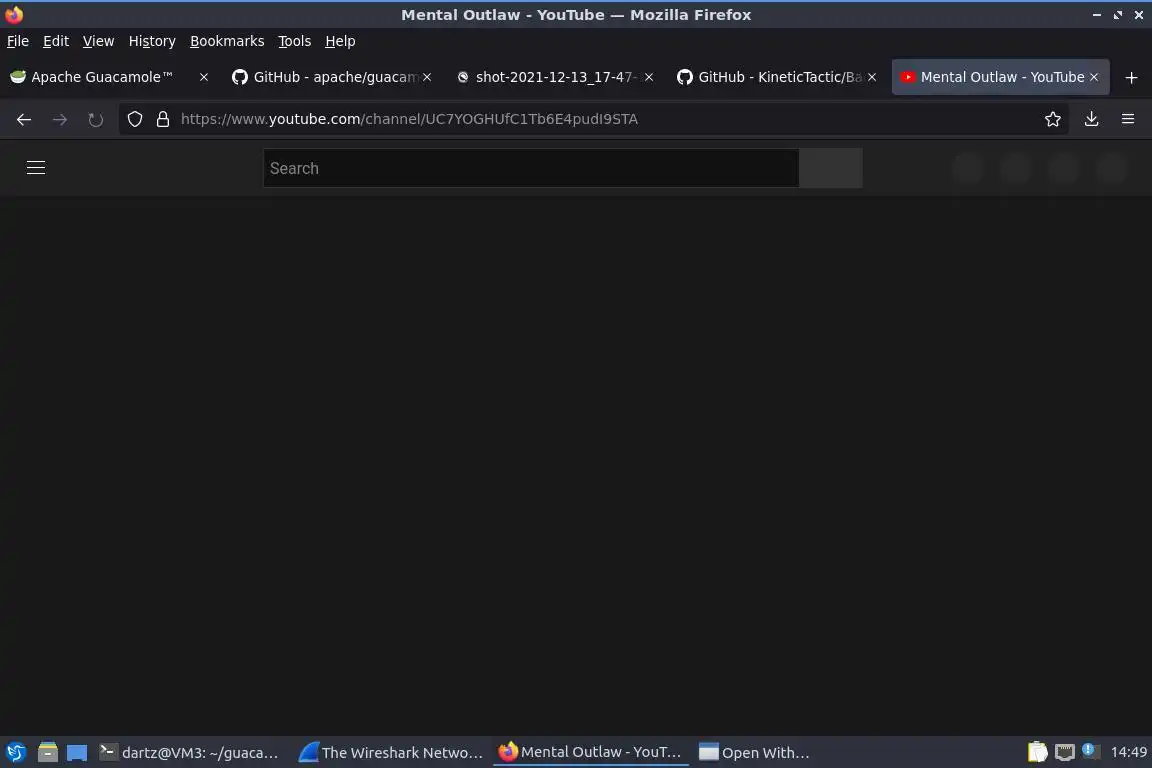Close the GitHub KineticTactic tab

click(872, 77)
